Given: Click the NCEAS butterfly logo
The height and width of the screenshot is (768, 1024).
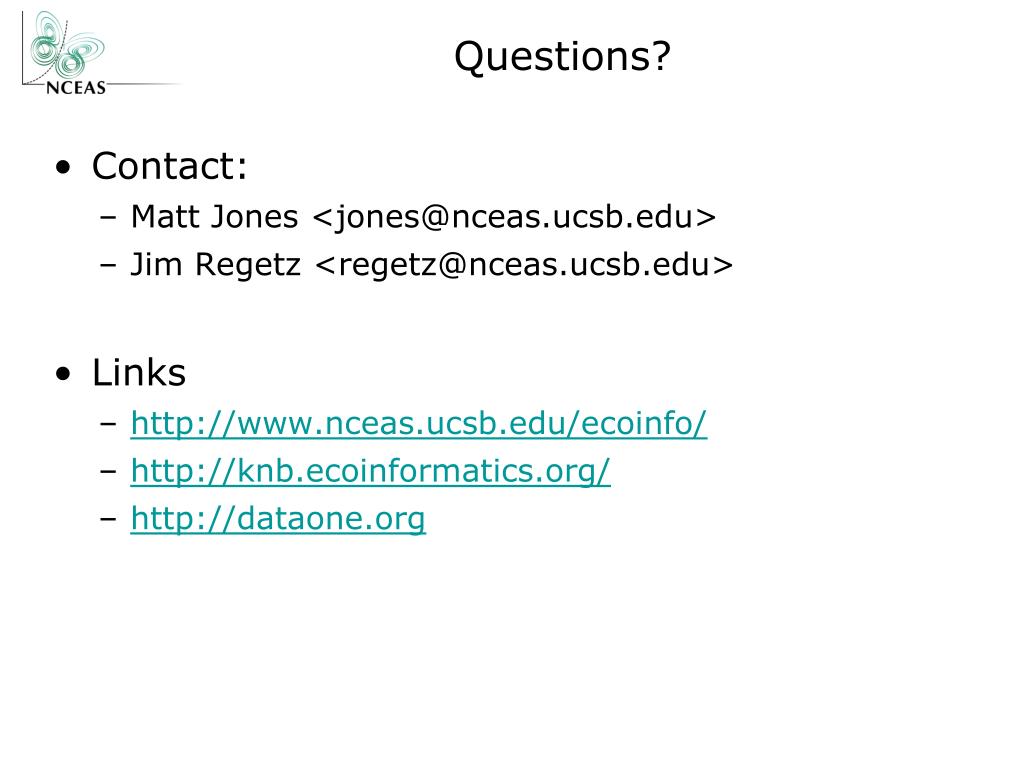Looking at the screenshot, I should [68, 44].
